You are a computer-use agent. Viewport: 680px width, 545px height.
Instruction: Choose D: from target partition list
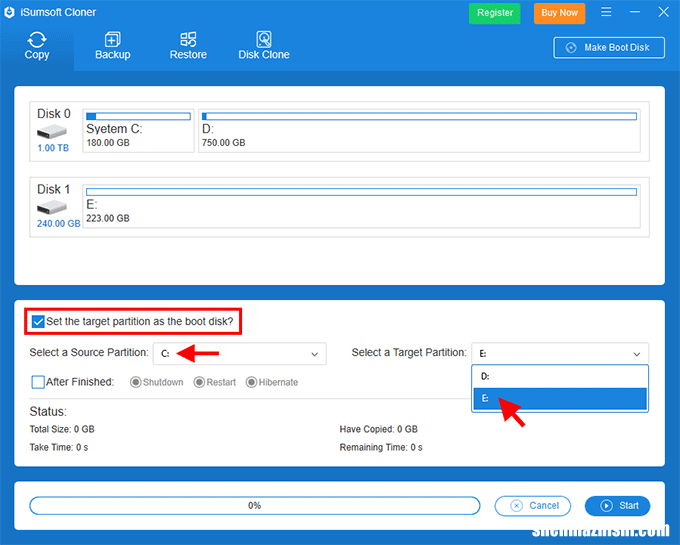[560, 376]
